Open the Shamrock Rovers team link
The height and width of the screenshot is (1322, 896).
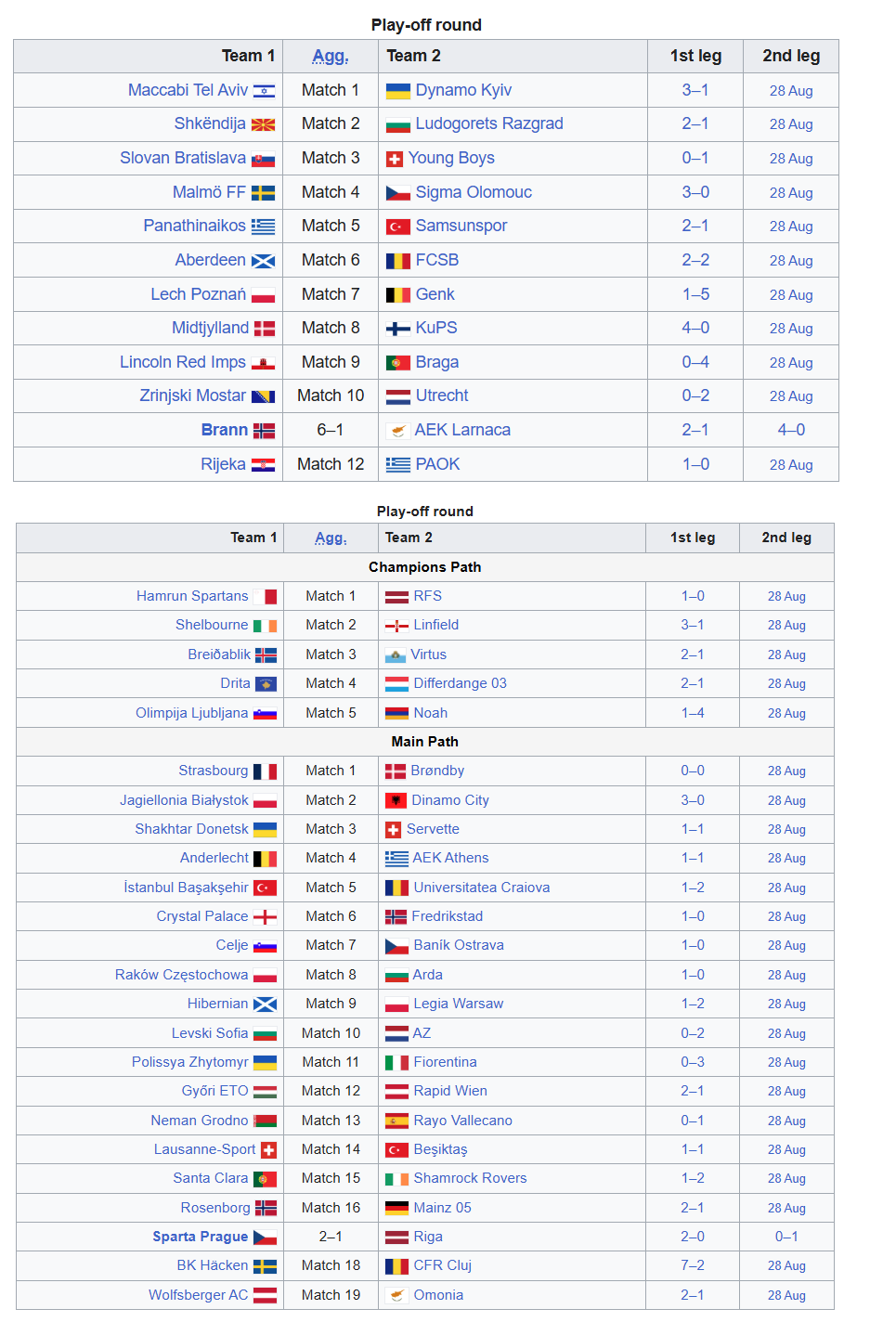tap(471, 1179)
